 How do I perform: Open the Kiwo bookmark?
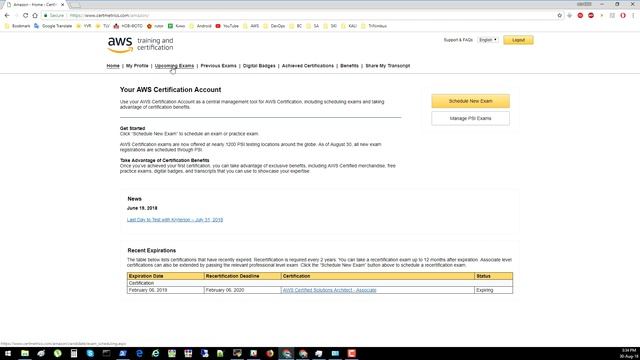click(x=176, y=26)
